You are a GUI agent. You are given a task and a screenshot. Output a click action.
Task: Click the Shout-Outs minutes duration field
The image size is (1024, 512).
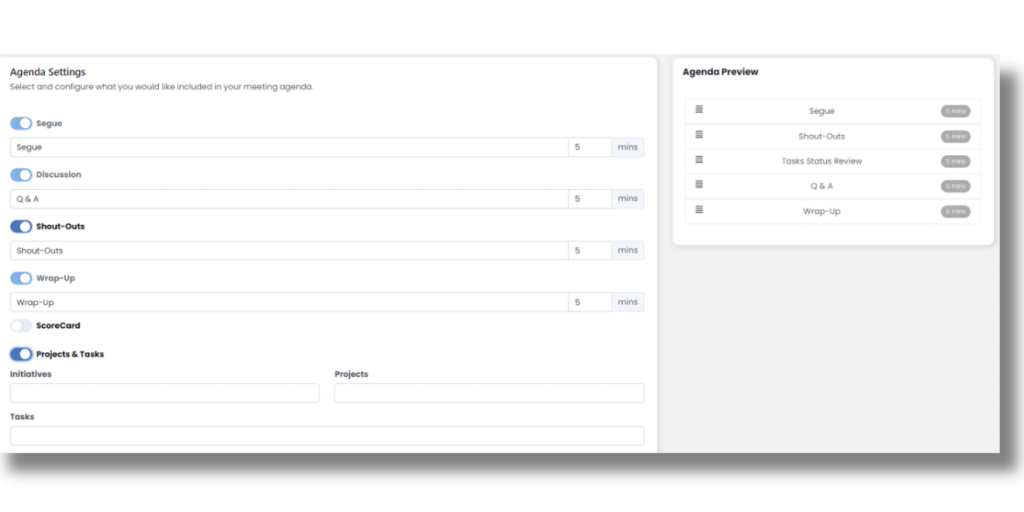(589, 251)
